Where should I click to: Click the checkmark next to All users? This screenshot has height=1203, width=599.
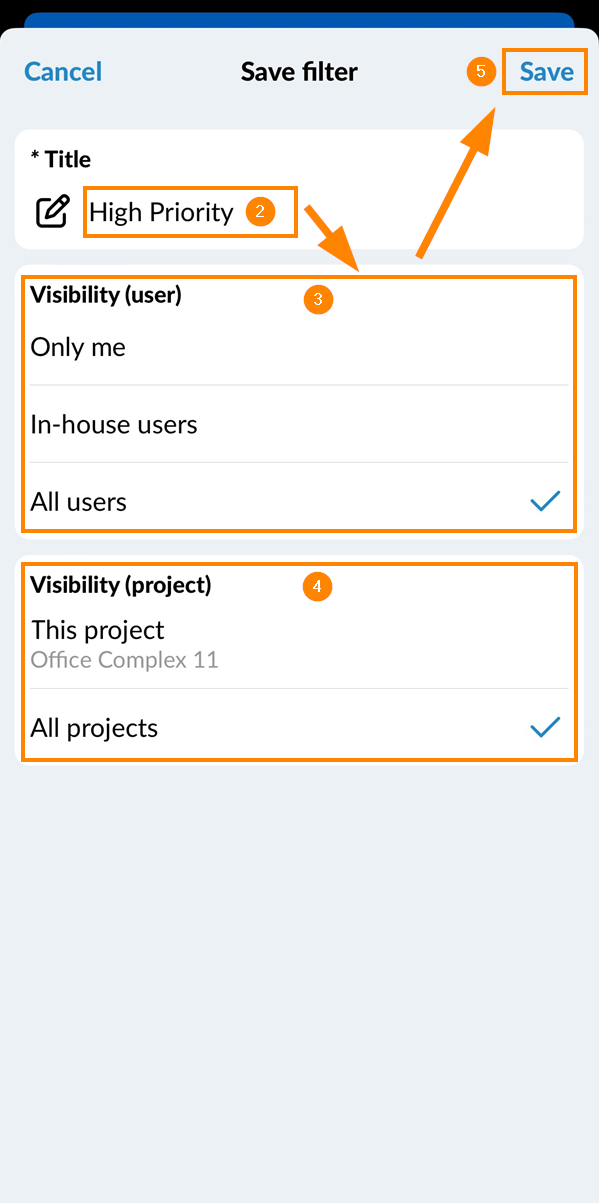545,501
